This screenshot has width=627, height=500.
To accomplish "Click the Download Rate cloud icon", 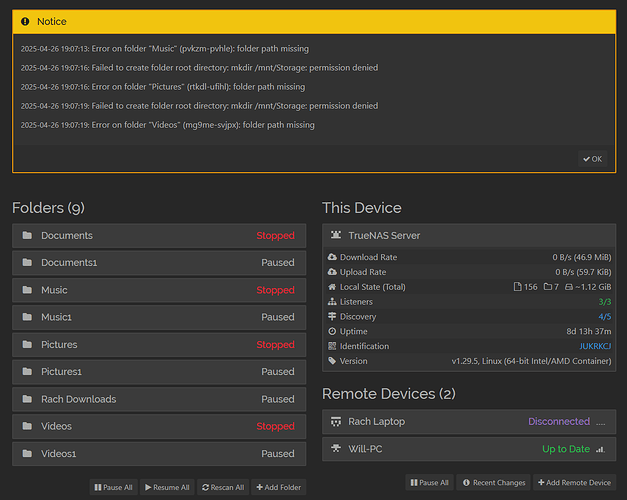I will (332, 257).
